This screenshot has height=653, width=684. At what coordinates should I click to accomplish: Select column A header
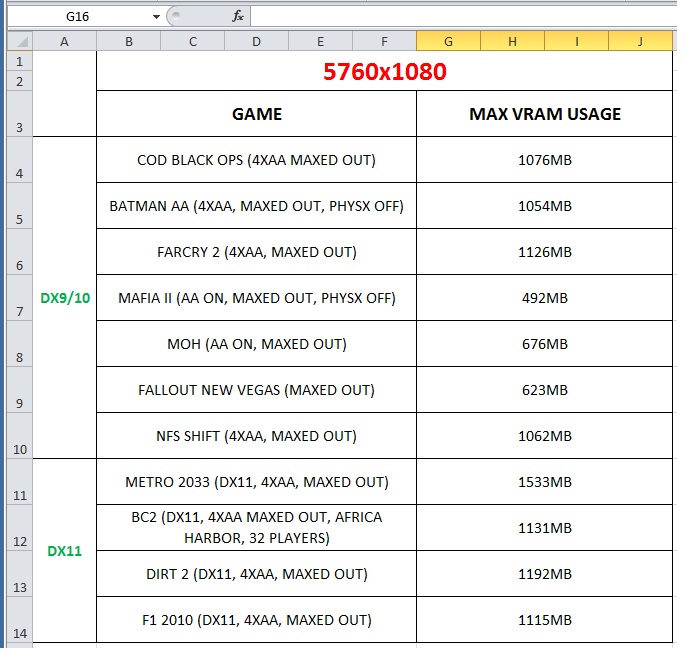pyautogui.click(x=65, y=41)
